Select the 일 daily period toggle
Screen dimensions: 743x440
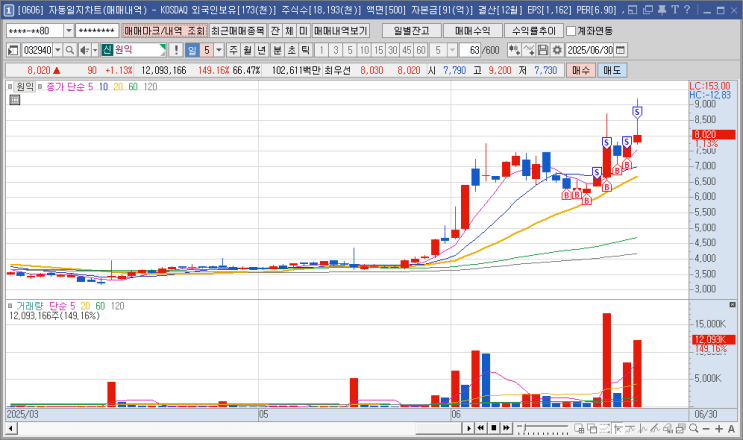point(192,50)
